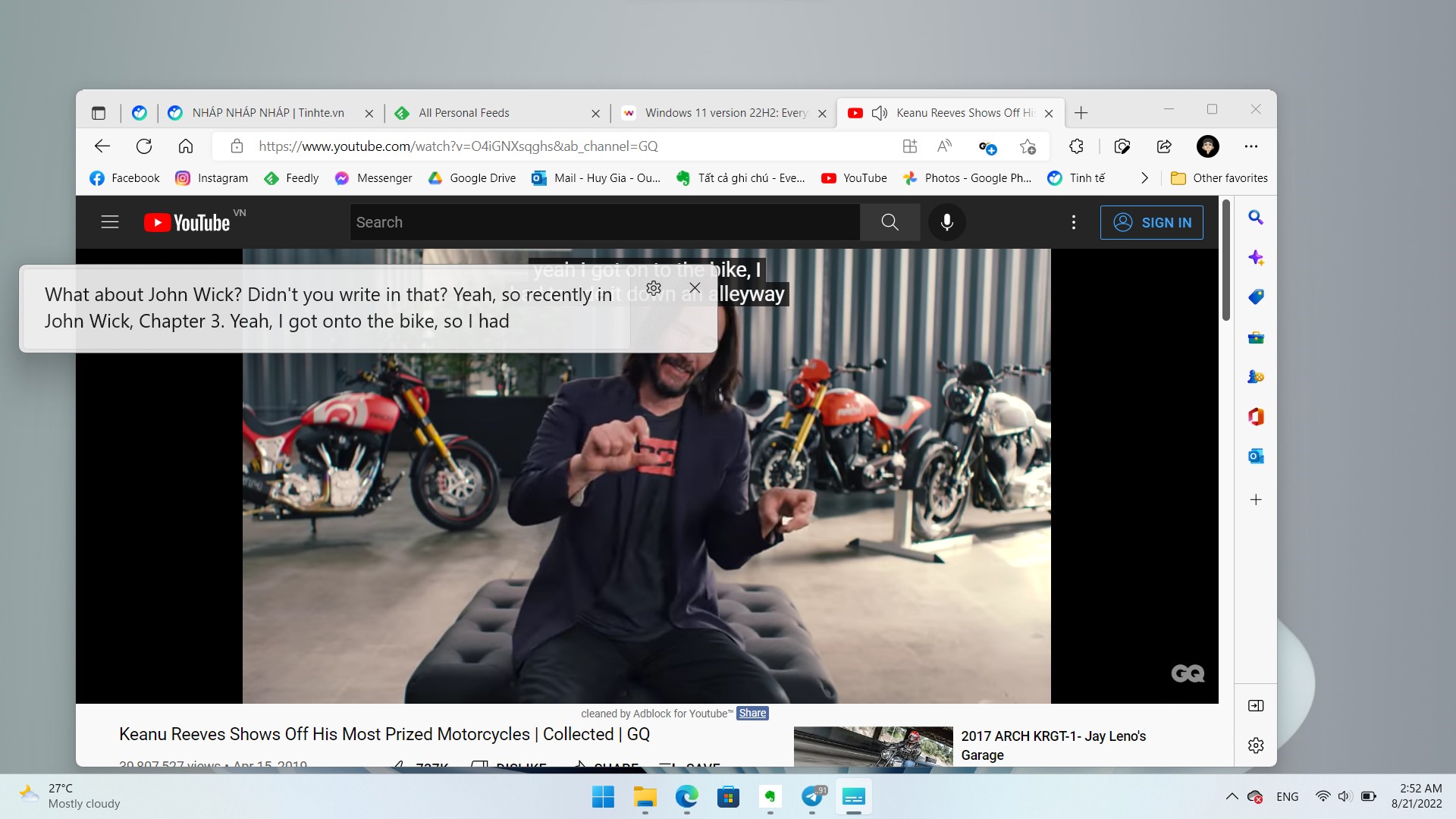Open Edge sidebar Search icon
This screenshot has height=819, width=1456.
click(x=1256, y=218)
